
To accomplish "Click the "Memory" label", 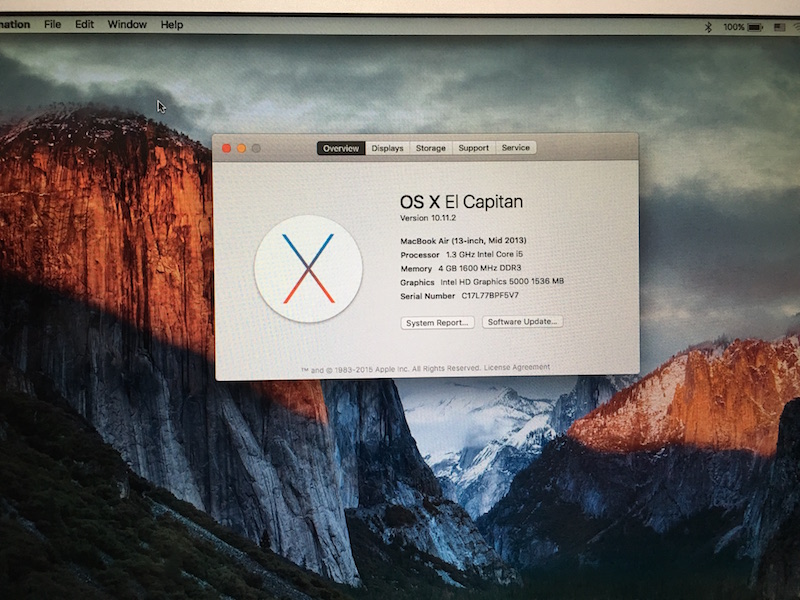I will [x=416, y=268].
